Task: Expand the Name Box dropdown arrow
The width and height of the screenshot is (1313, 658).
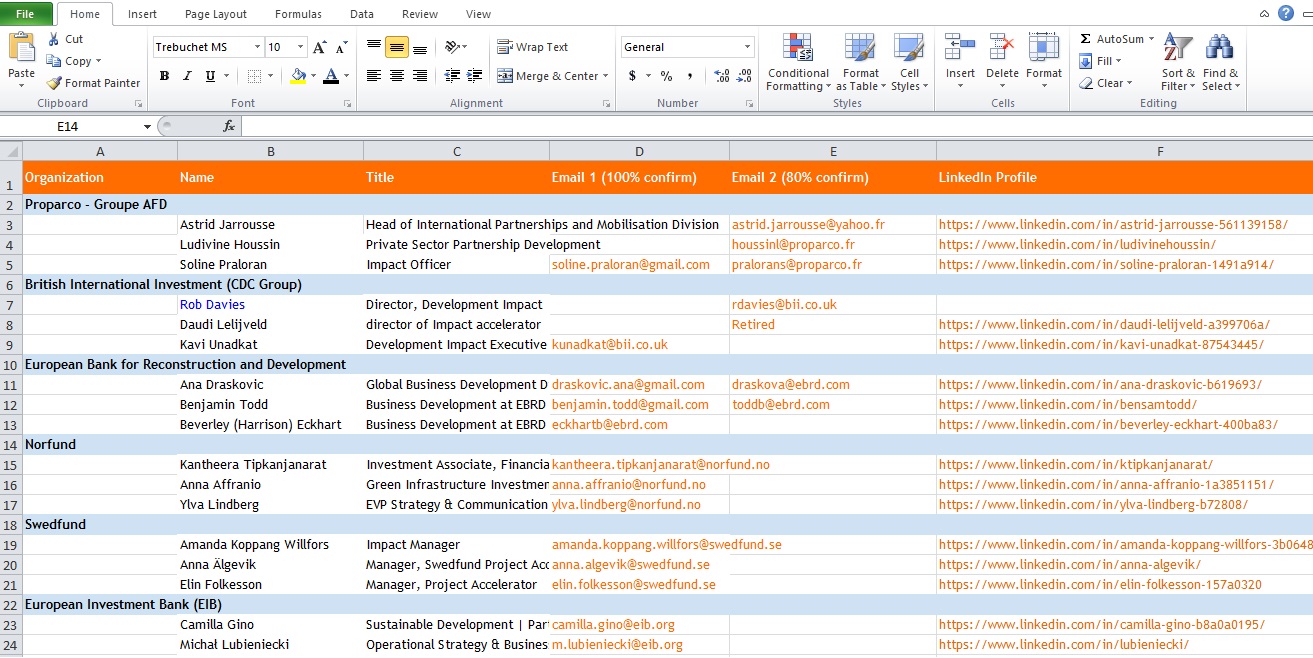Action: (x=147, y=126)
